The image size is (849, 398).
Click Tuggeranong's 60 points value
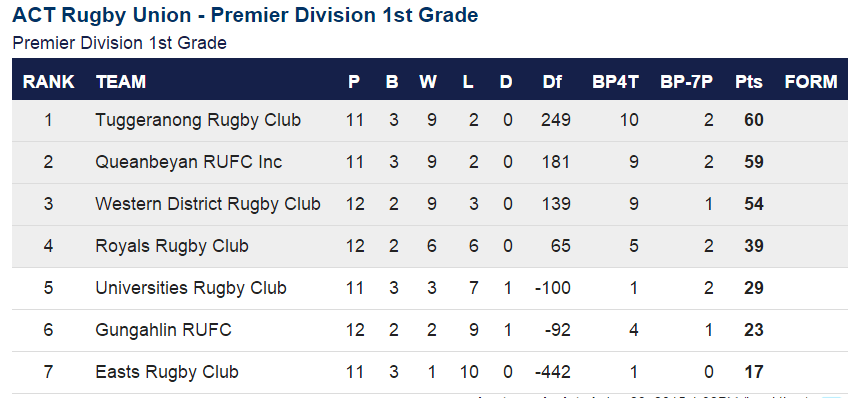754,120
